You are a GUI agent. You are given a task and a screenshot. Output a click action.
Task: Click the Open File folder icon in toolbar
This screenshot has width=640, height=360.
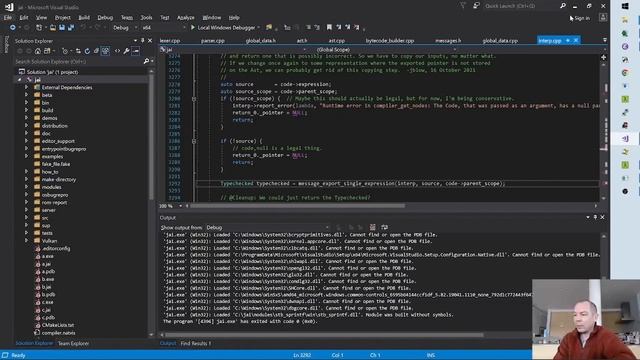[53, 27]
